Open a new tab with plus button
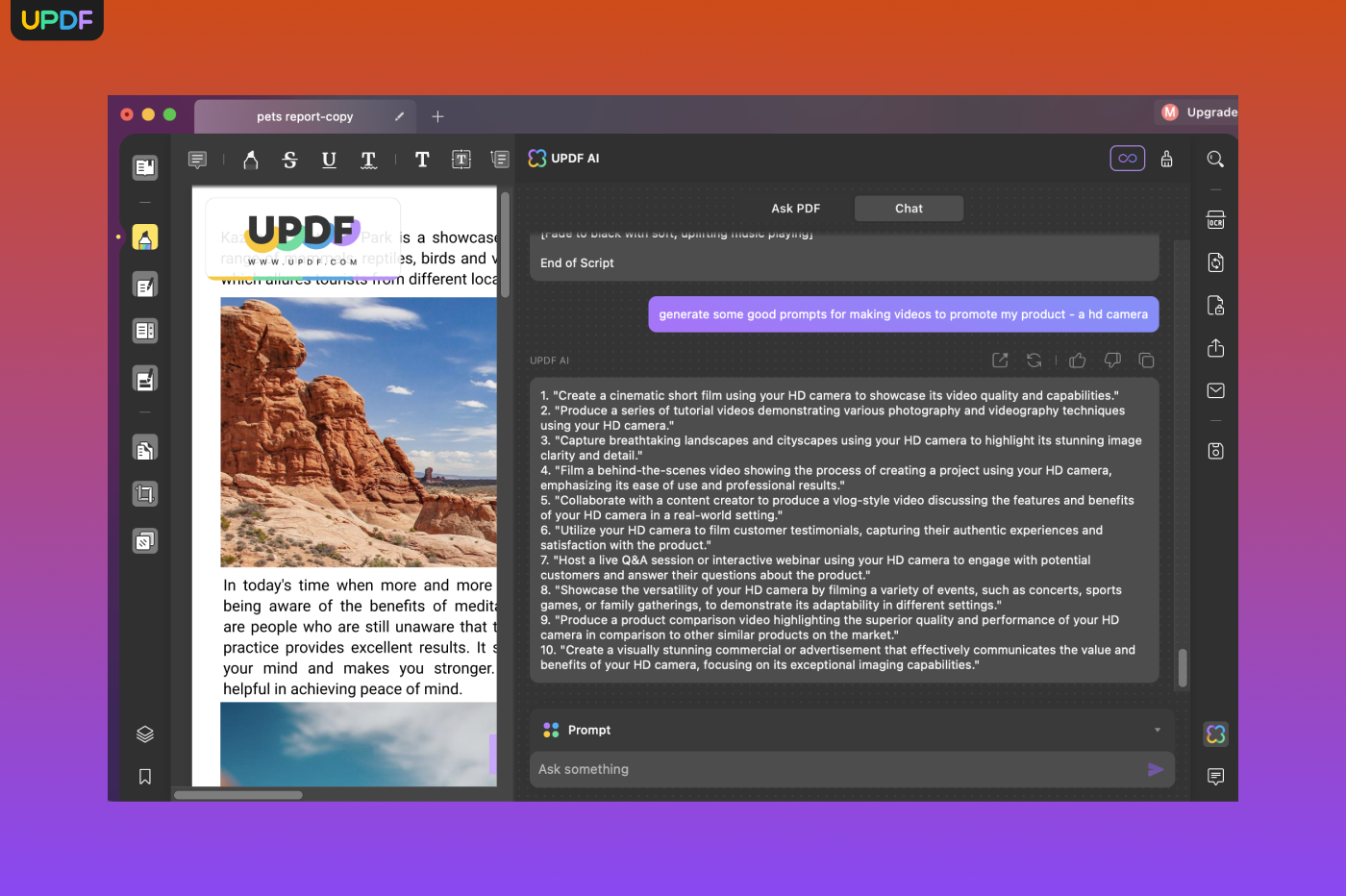Viewport: 1346px width, 896px height. point(437,116)
